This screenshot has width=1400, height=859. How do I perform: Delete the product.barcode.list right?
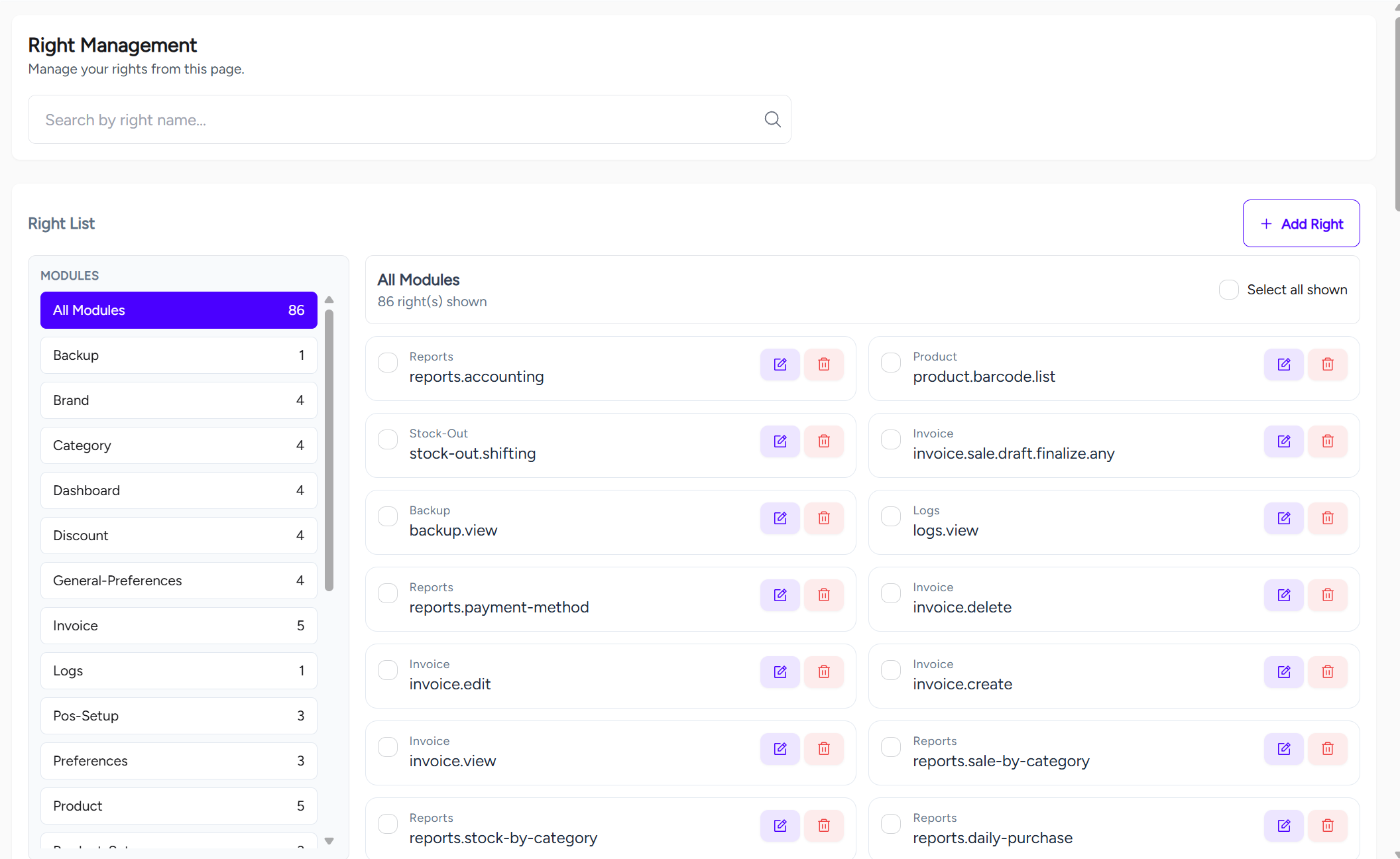1328,365
